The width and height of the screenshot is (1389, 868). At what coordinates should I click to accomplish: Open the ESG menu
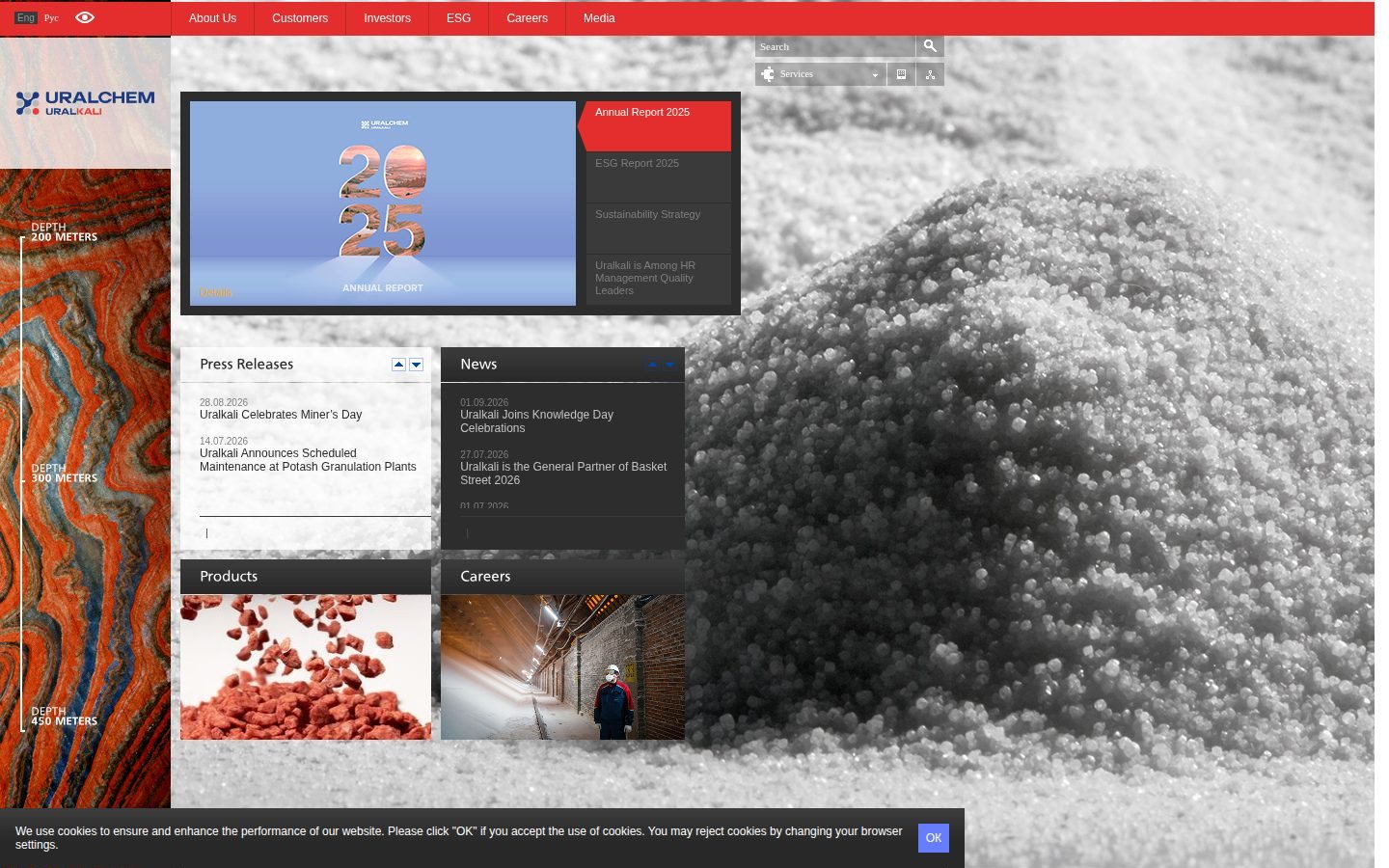point(459,18)
